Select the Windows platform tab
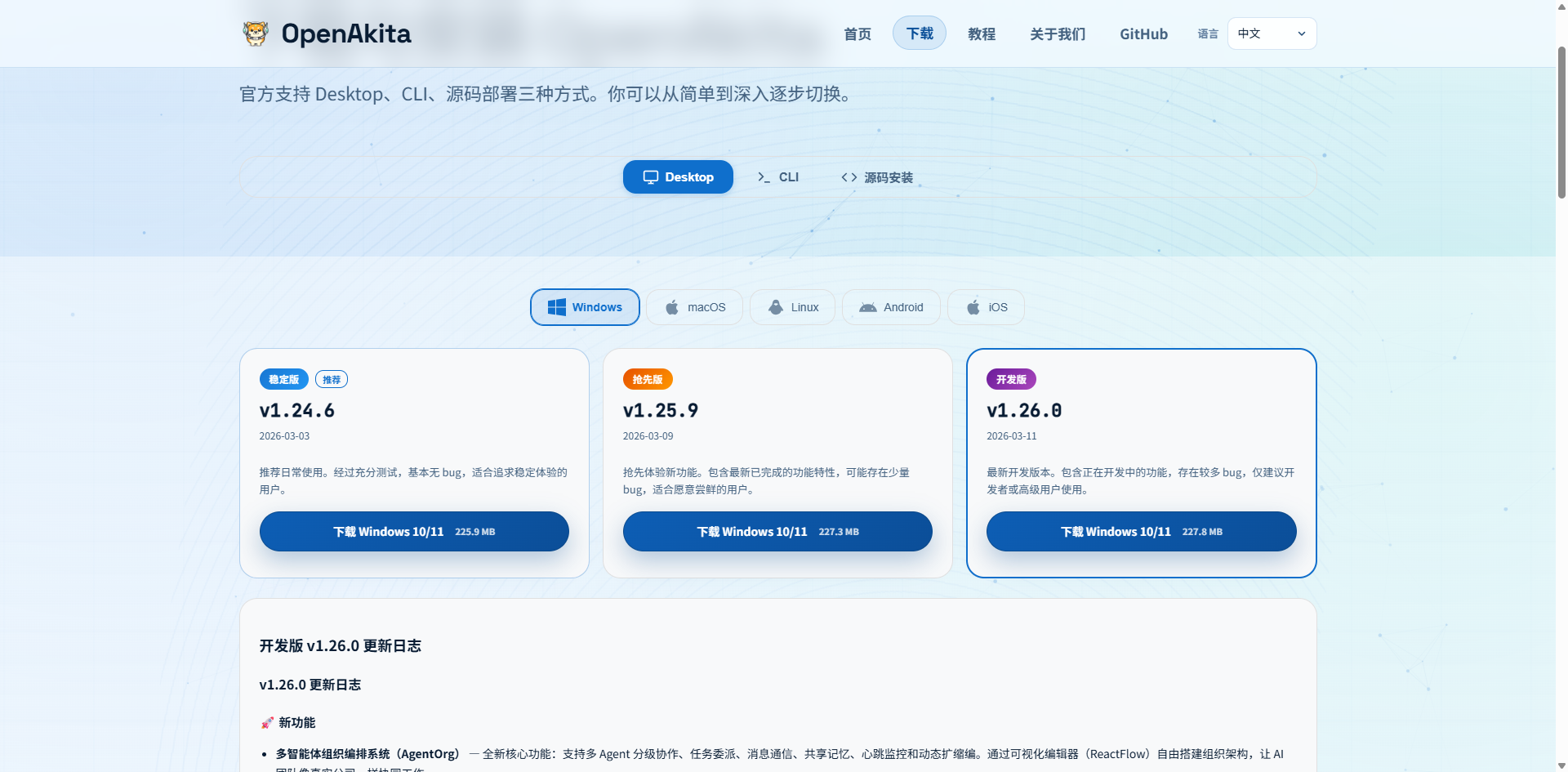The height and width of the screenshot is (772, 1568). (585, 307)
